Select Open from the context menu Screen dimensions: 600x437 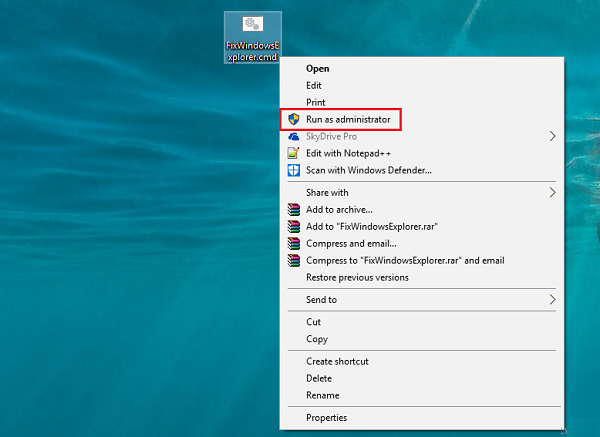[x=317, y=69]
